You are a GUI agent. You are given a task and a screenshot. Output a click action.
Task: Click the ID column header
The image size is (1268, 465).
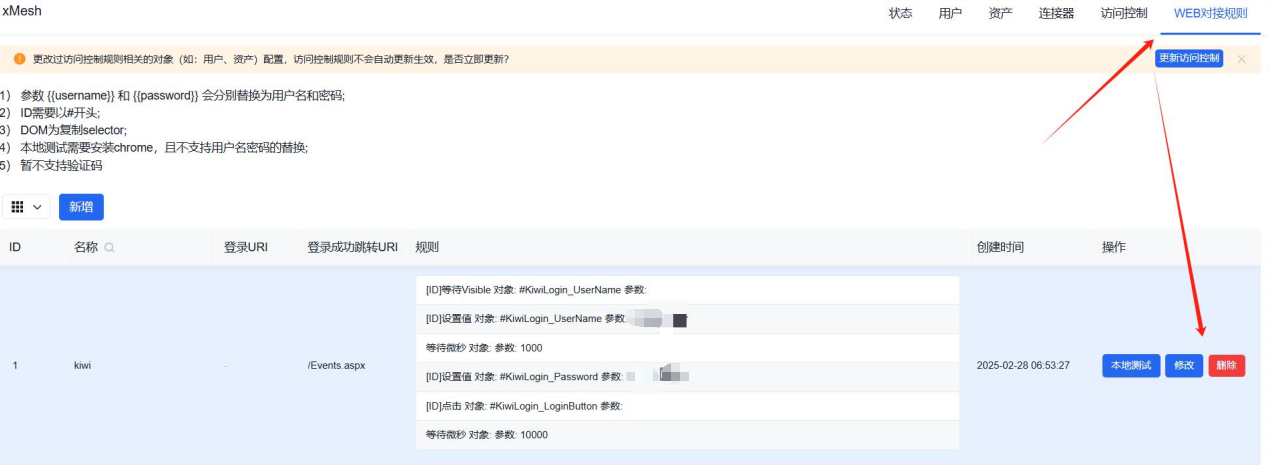tap(15, 248)
